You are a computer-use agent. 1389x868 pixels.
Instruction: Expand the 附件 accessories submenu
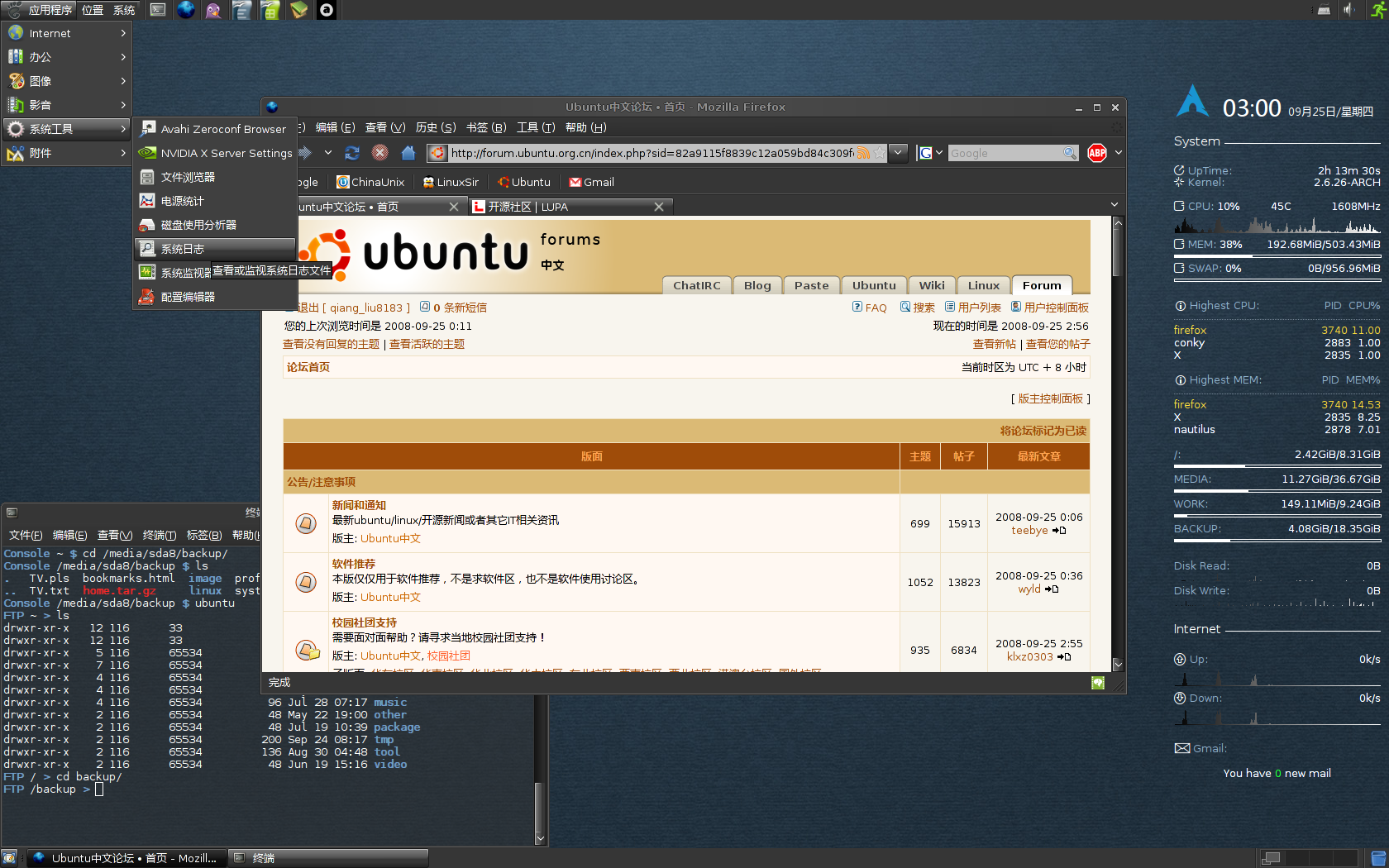tap(66, 153)
